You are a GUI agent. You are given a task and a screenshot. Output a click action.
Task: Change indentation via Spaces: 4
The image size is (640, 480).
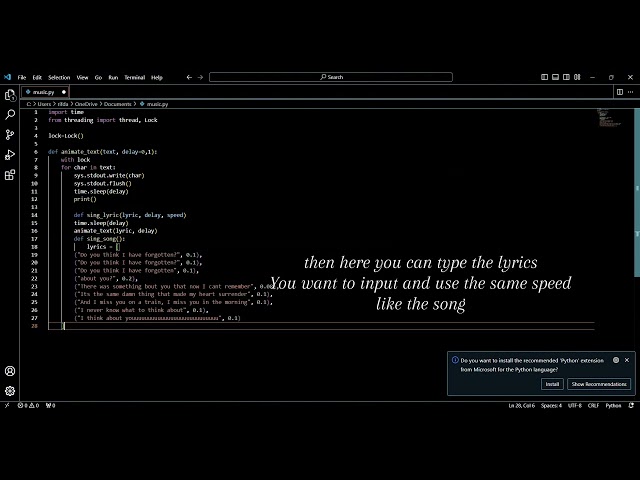click(x=551, y=405)
